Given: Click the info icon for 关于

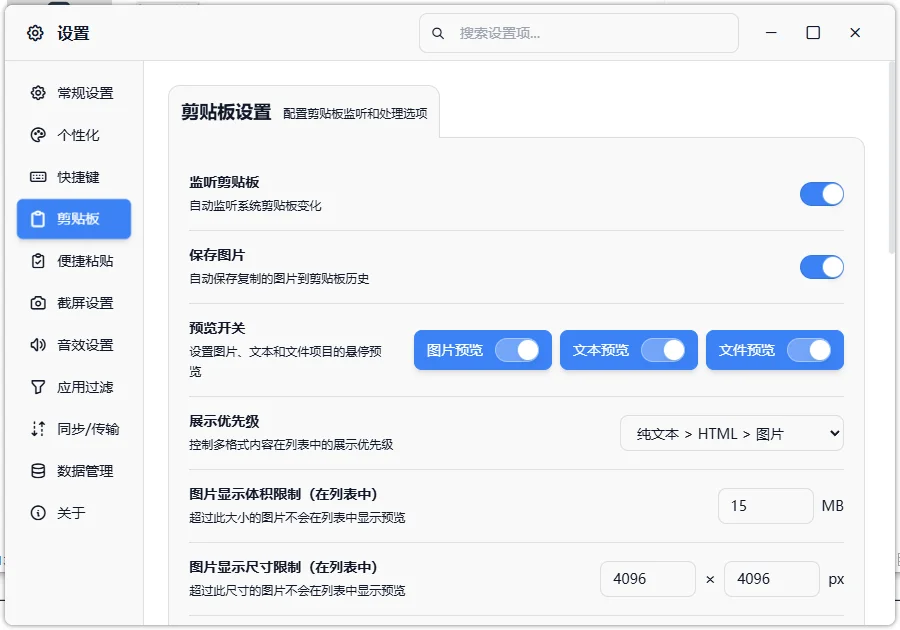Looking at the screenshot, I should 38,513.
